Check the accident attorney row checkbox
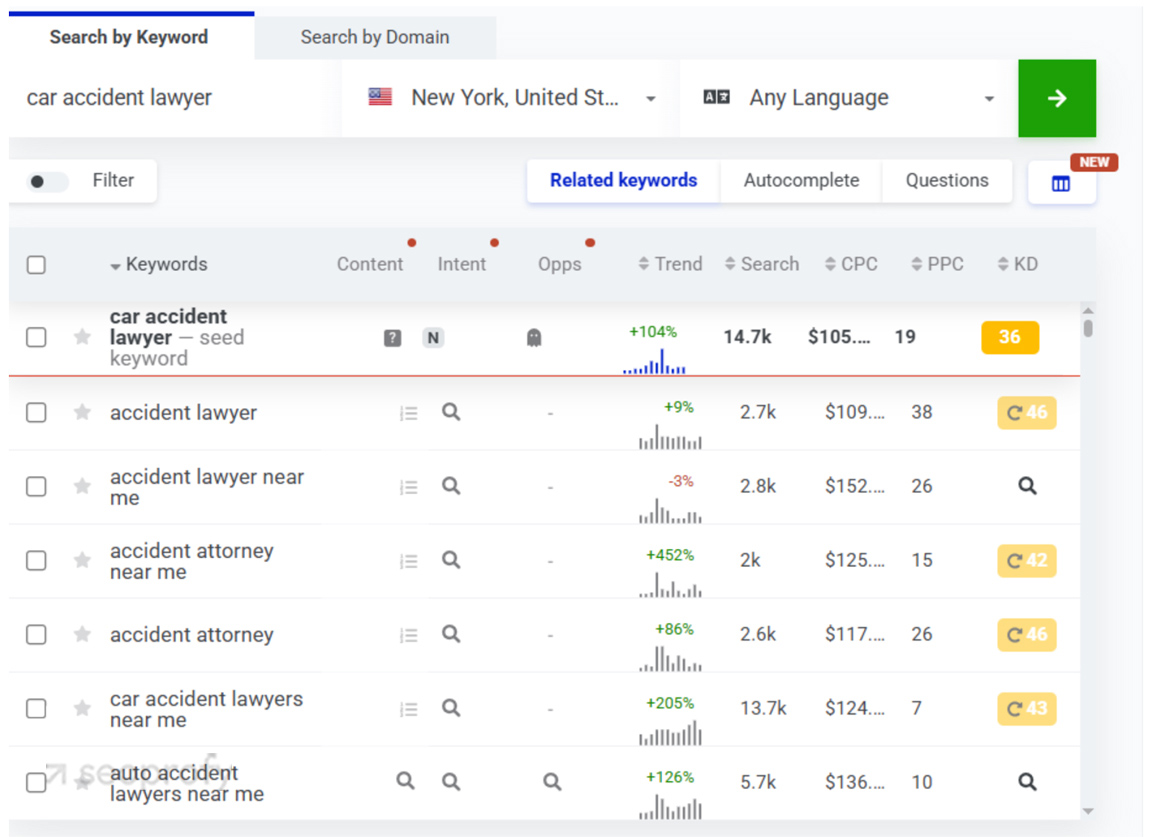The width and height of the screenshot is (1152, 837). tap(36, 634)
